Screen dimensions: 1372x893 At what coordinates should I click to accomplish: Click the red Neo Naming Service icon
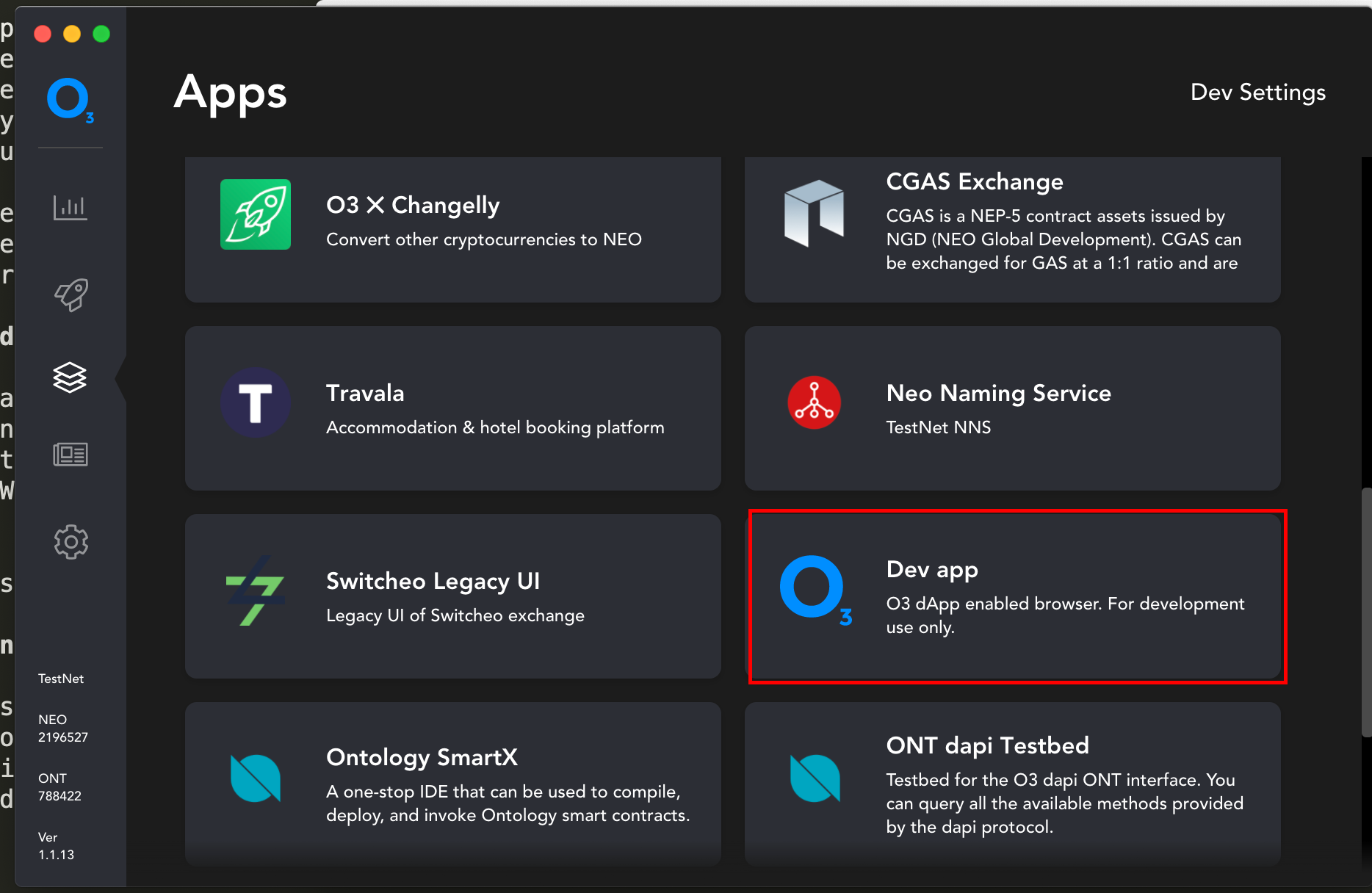pos(814,402)
